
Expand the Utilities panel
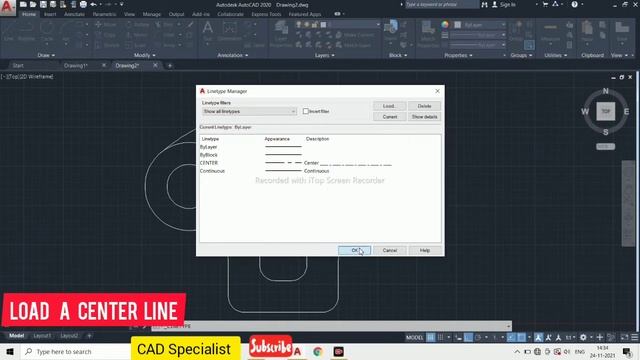point(556,55)
